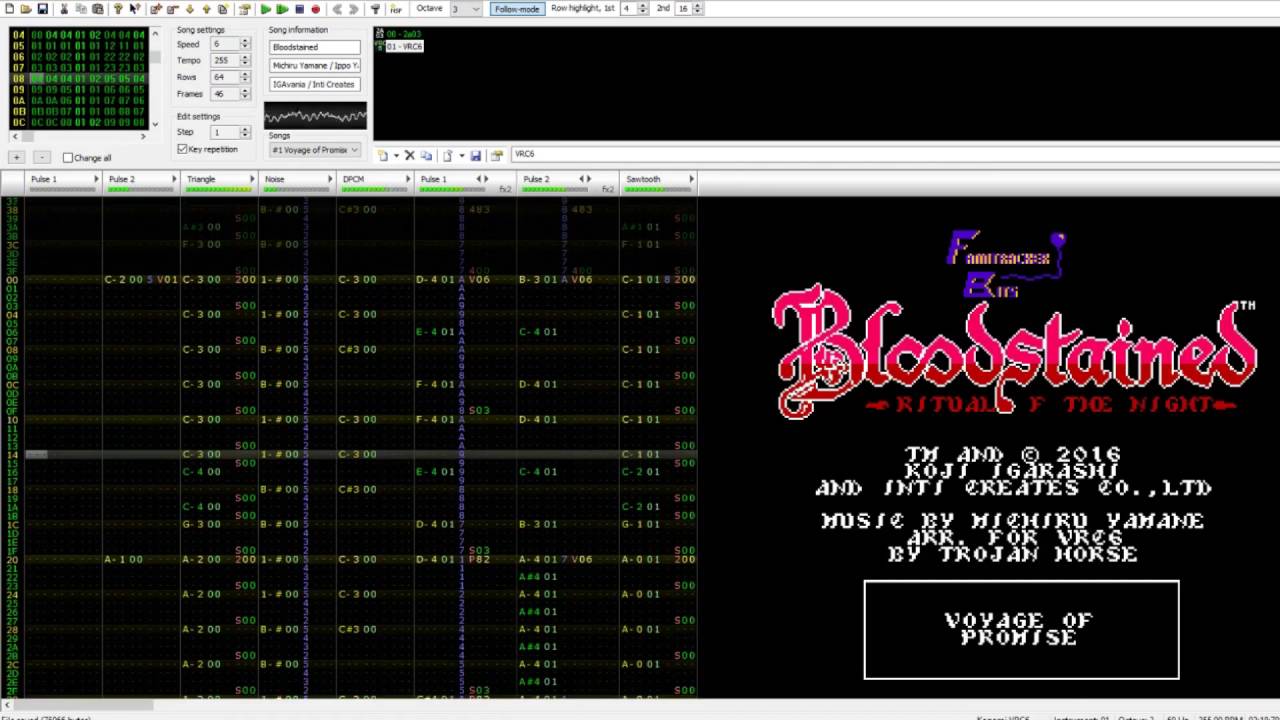Cut the selection
1280x720 pixels.
coord(64,9)
